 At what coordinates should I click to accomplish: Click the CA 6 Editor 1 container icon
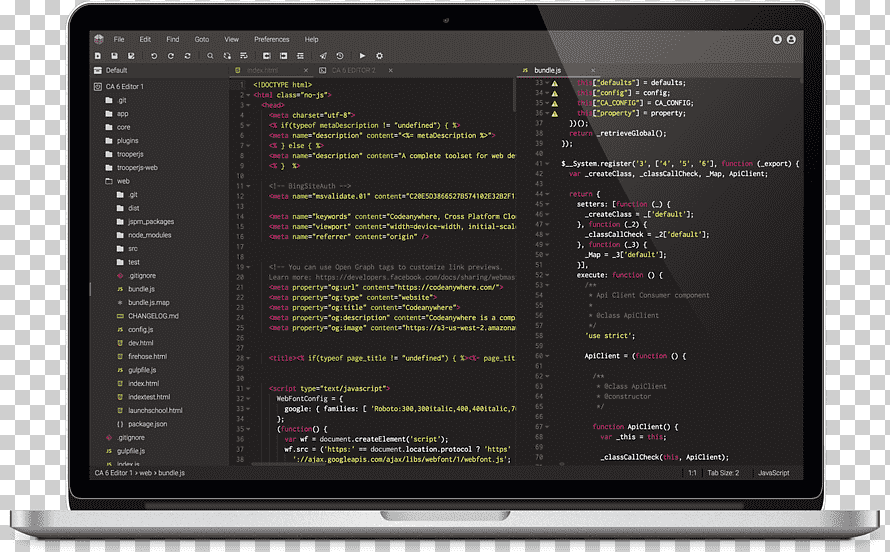tap(98, 87)
